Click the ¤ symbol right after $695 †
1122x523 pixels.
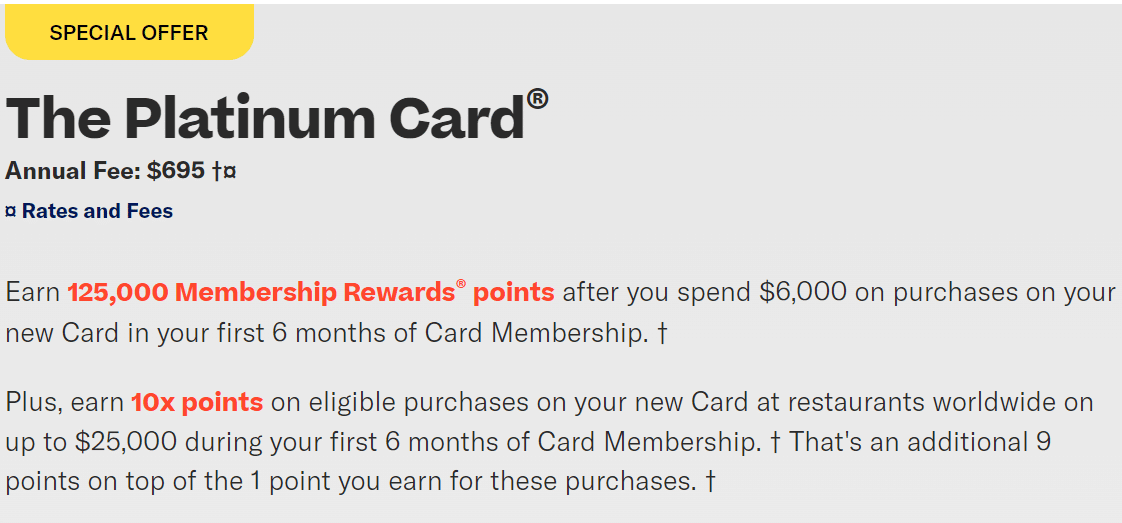click(x=230, y=172)
